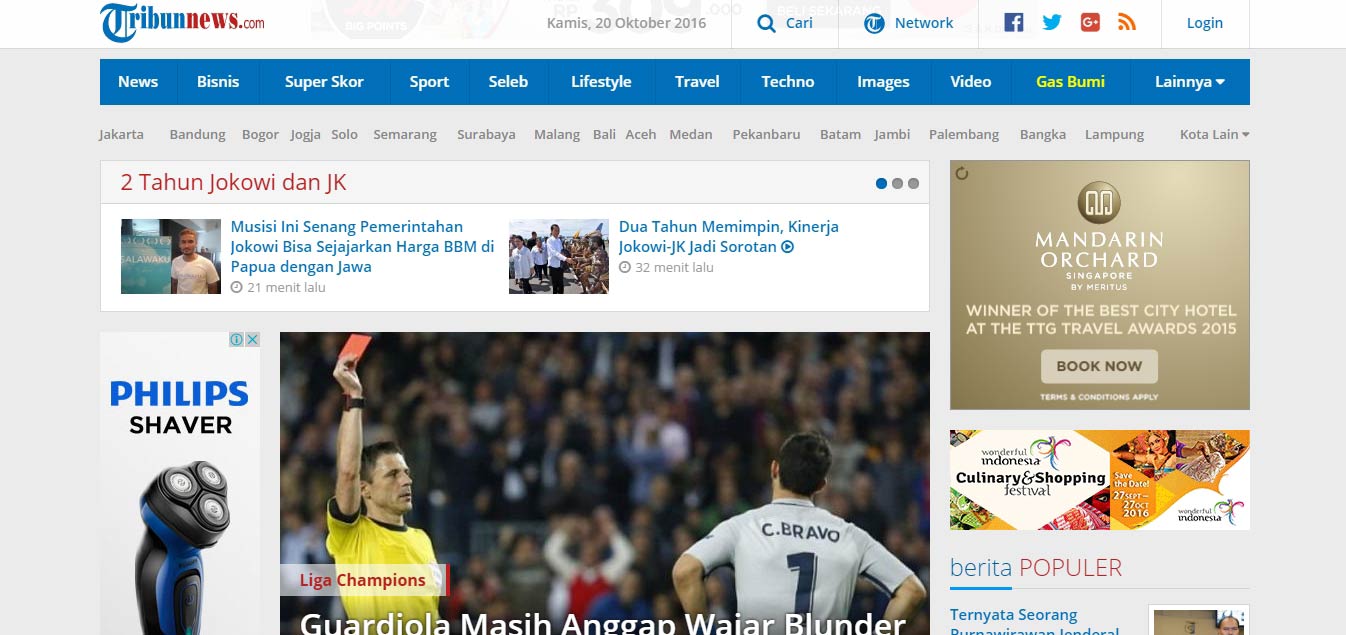Open the Network globe icon
The image size is (1346, 635).
click(x=874, y=23)
